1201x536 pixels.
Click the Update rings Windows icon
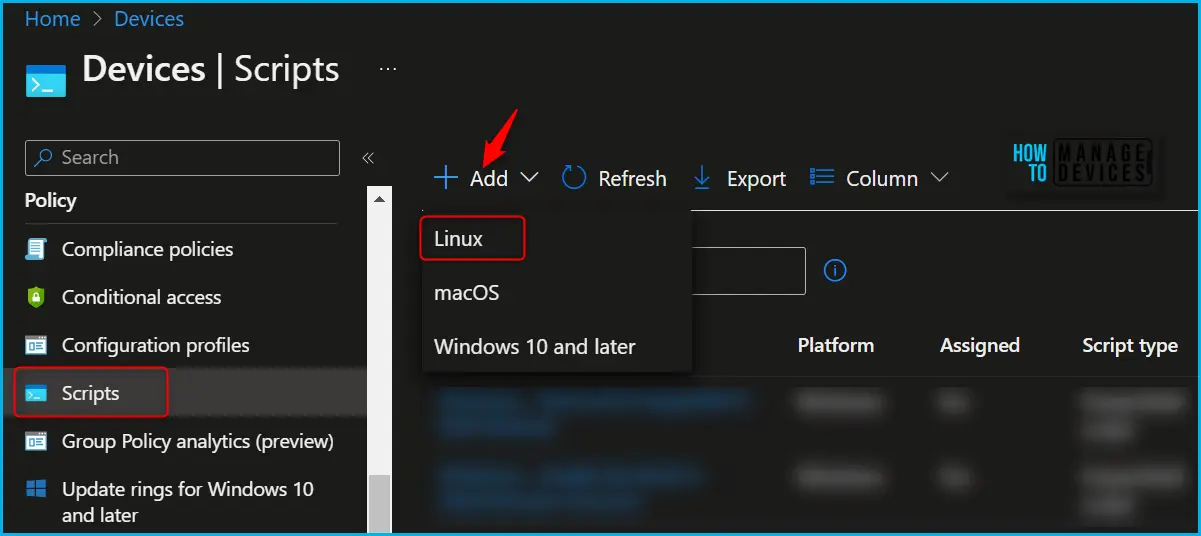click(37, 489)
